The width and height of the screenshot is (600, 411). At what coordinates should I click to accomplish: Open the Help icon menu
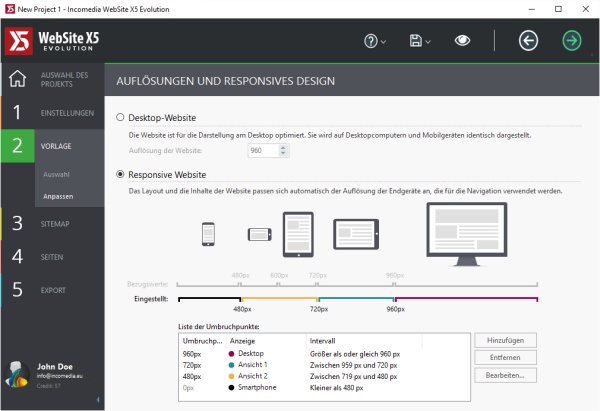[x=370, y=41]
